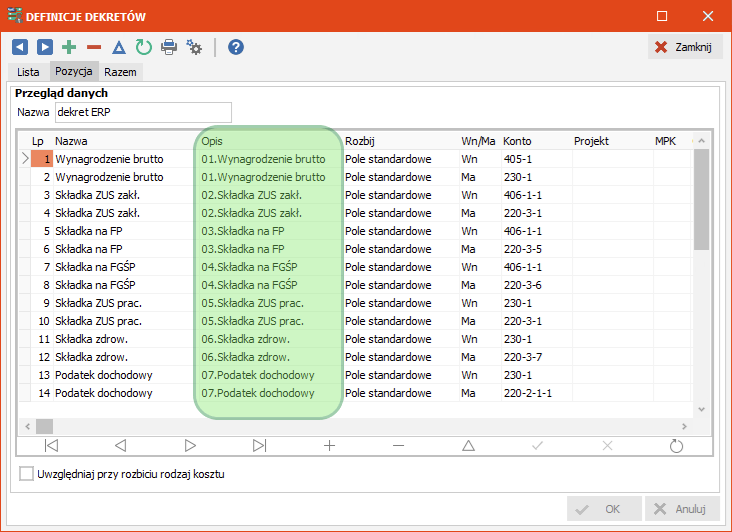Enable Uwzględniaj przy rozbiciu rodzaj kosztu checkbox

[27, 474]
